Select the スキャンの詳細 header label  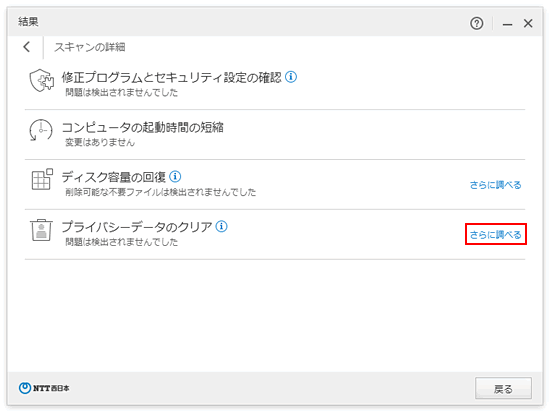(90, 47)
